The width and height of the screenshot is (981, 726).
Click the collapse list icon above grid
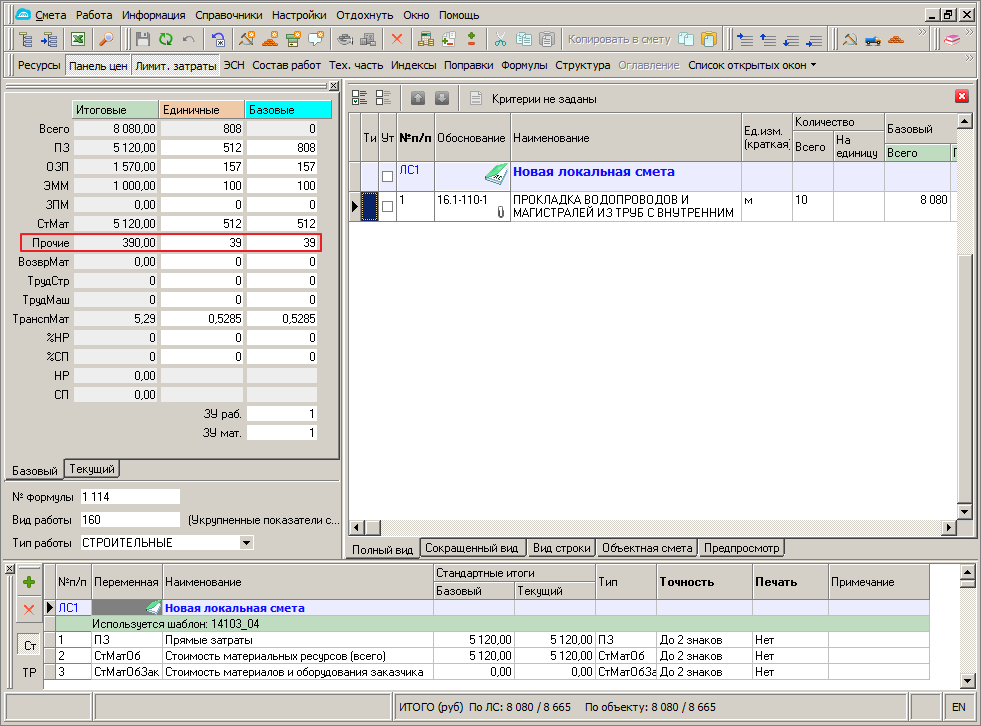(383, 98)
